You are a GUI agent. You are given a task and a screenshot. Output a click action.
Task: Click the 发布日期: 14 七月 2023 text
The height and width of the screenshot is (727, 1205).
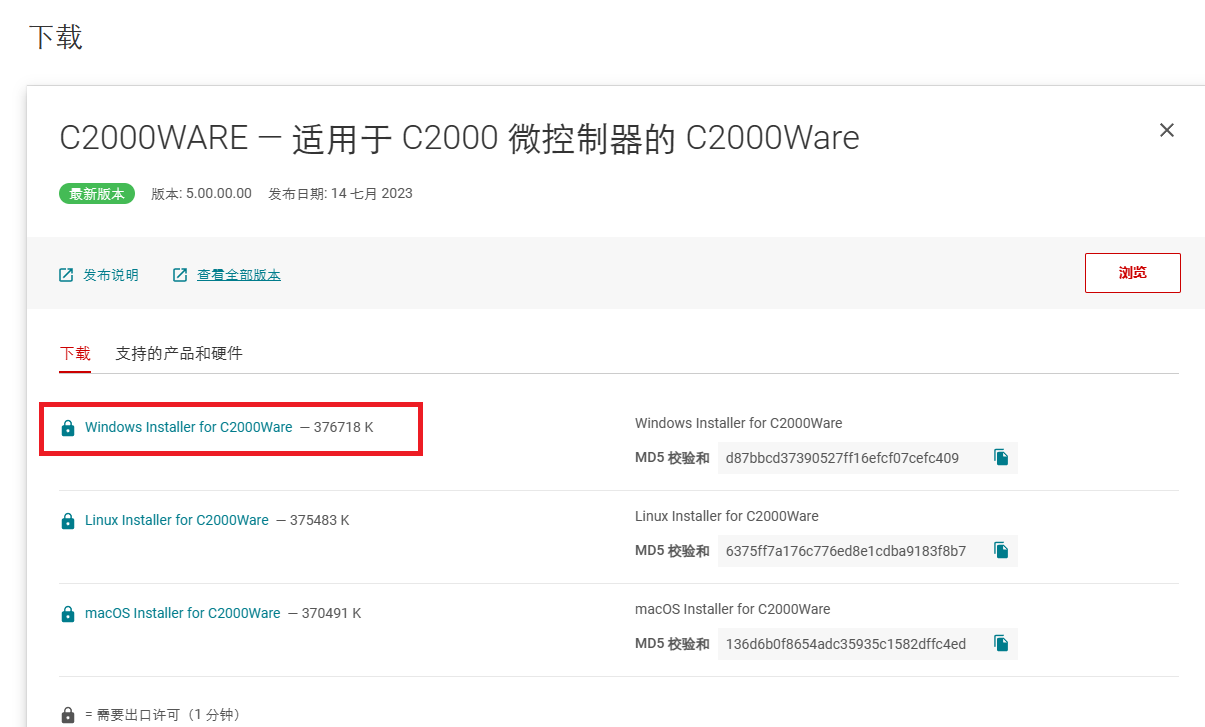340,194
